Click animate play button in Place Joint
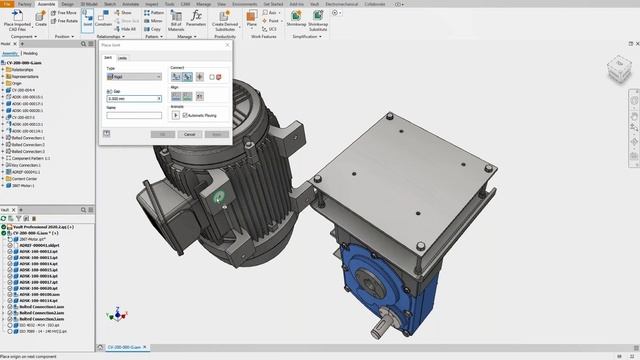Viewport: 640px width, 360px height. click(176, 116)
